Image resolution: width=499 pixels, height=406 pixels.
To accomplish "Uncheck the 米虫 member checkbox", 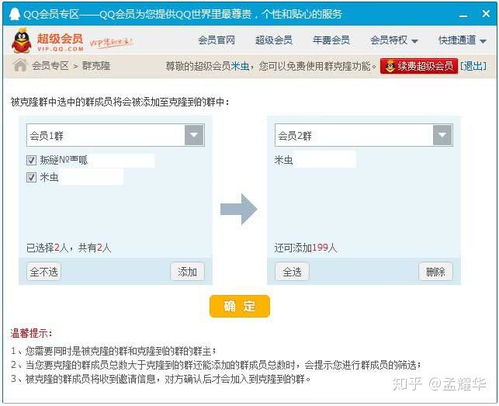I will 31,177.
